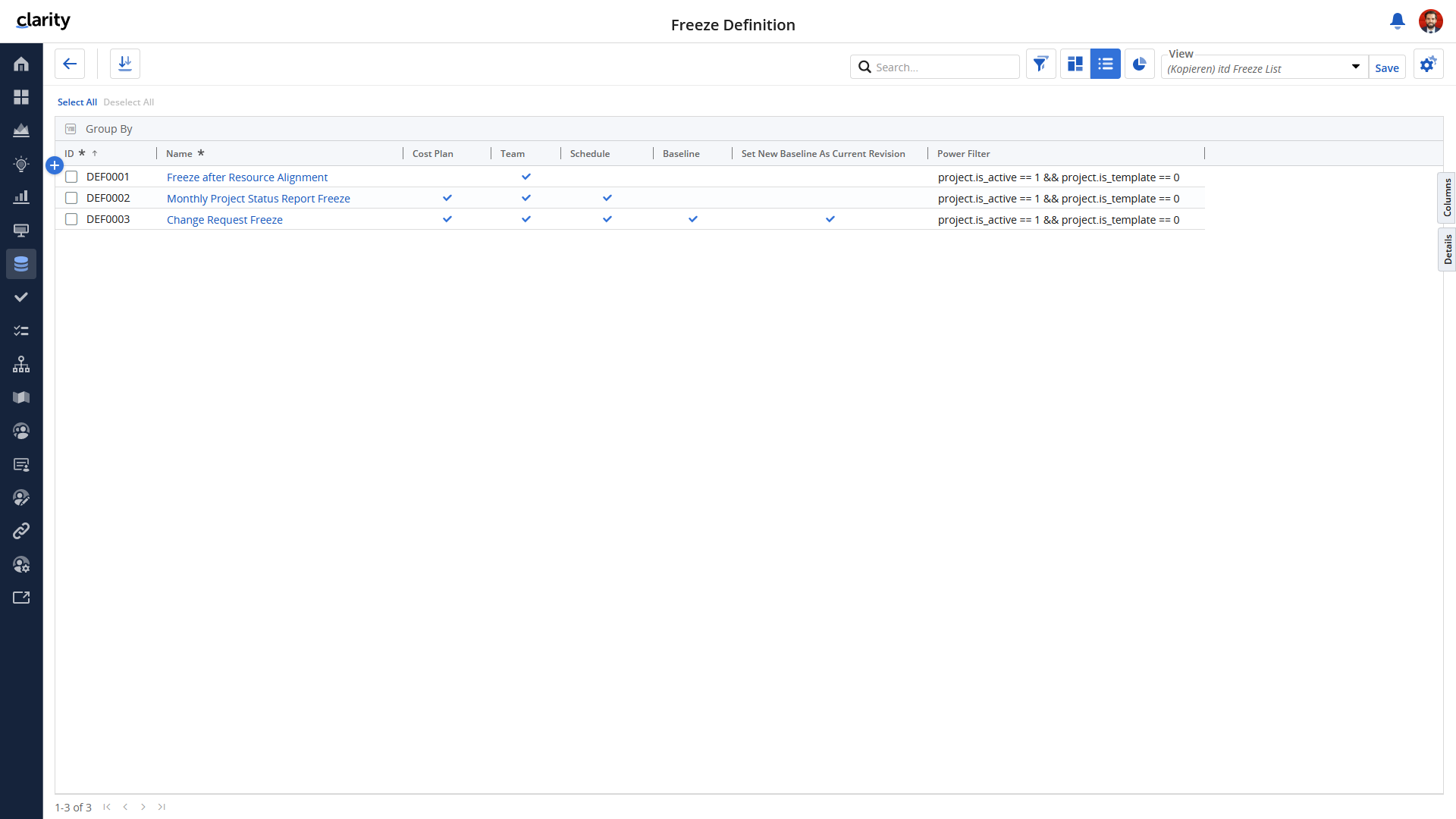Screen dimensions: 1456x819
Task: Open the user-settings gear sidebar icon
Action: click(21, 564)
